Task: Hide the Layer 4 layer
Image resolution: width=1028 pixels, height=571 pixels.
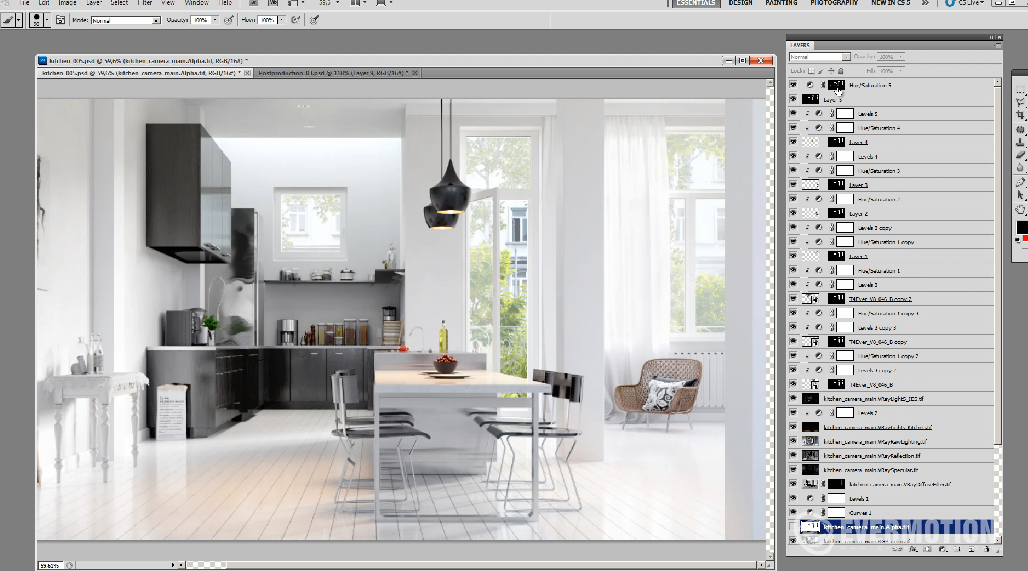Action: pos(793,142)
